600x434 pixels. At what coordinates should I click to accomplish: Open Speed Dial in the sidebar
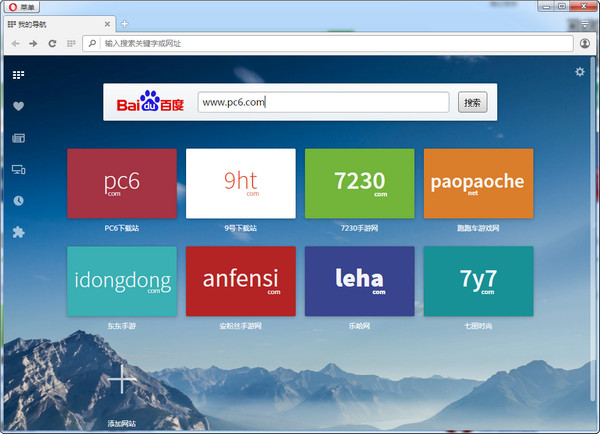(x=18, y=75)
